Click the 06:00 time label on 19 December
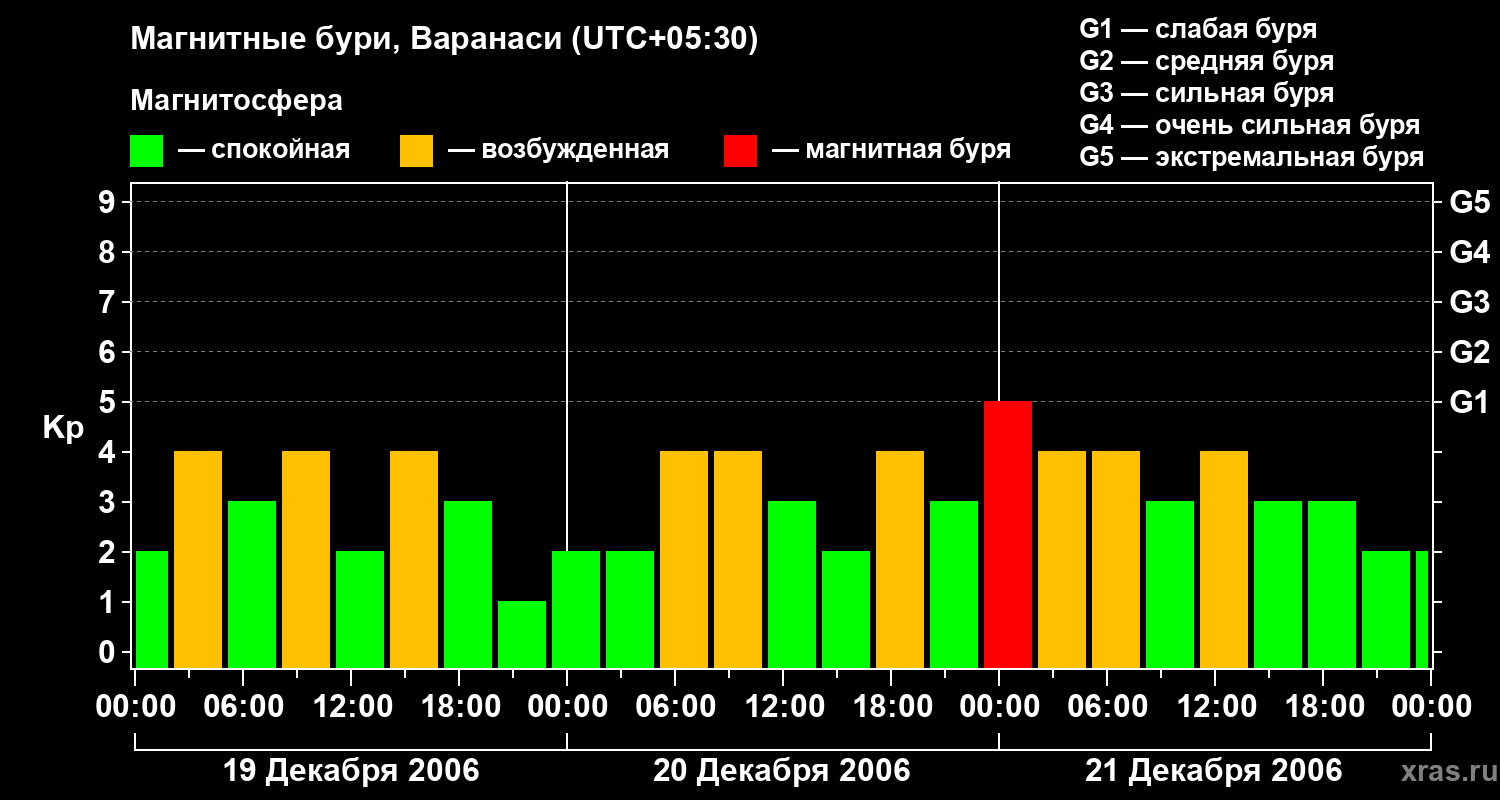1500x800 pixels. (243, 707)
